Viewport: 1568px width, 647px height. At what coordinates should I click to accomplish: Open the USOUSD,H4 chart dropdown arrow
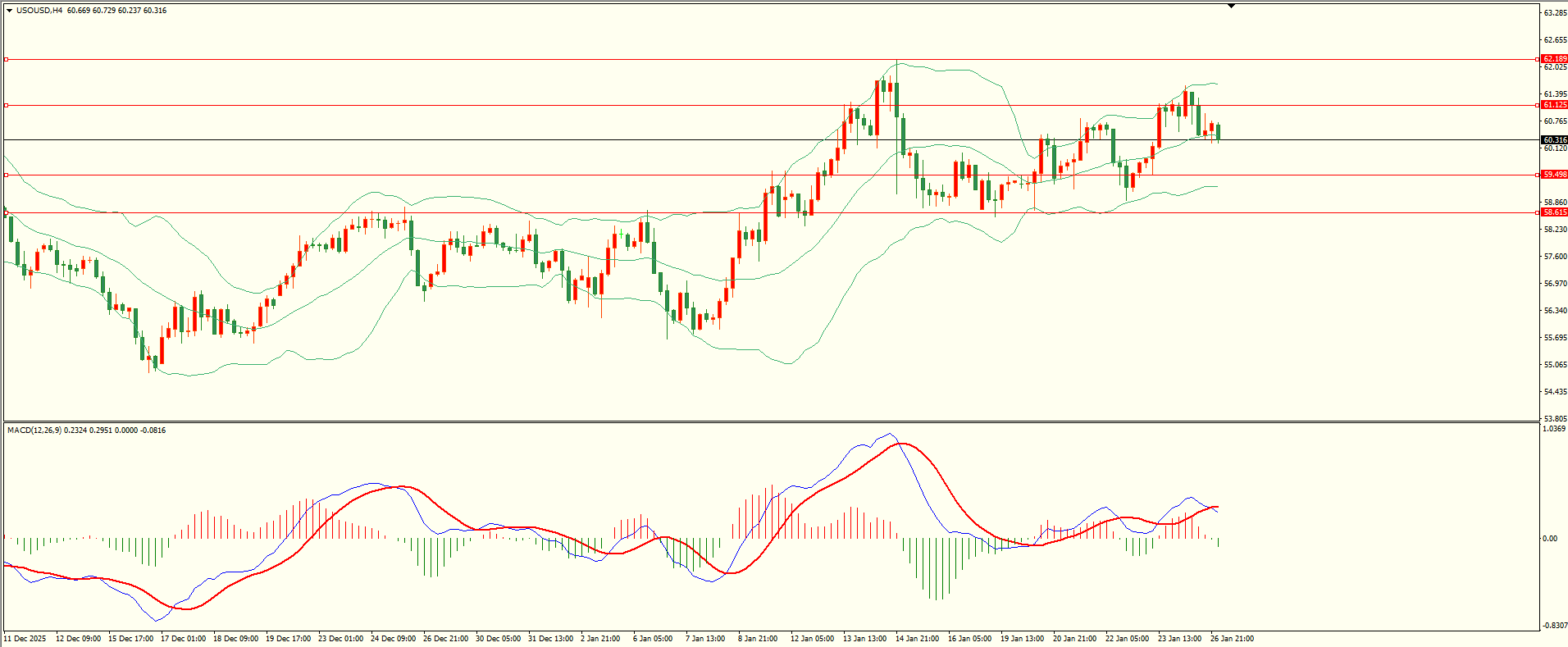(9, 11)
